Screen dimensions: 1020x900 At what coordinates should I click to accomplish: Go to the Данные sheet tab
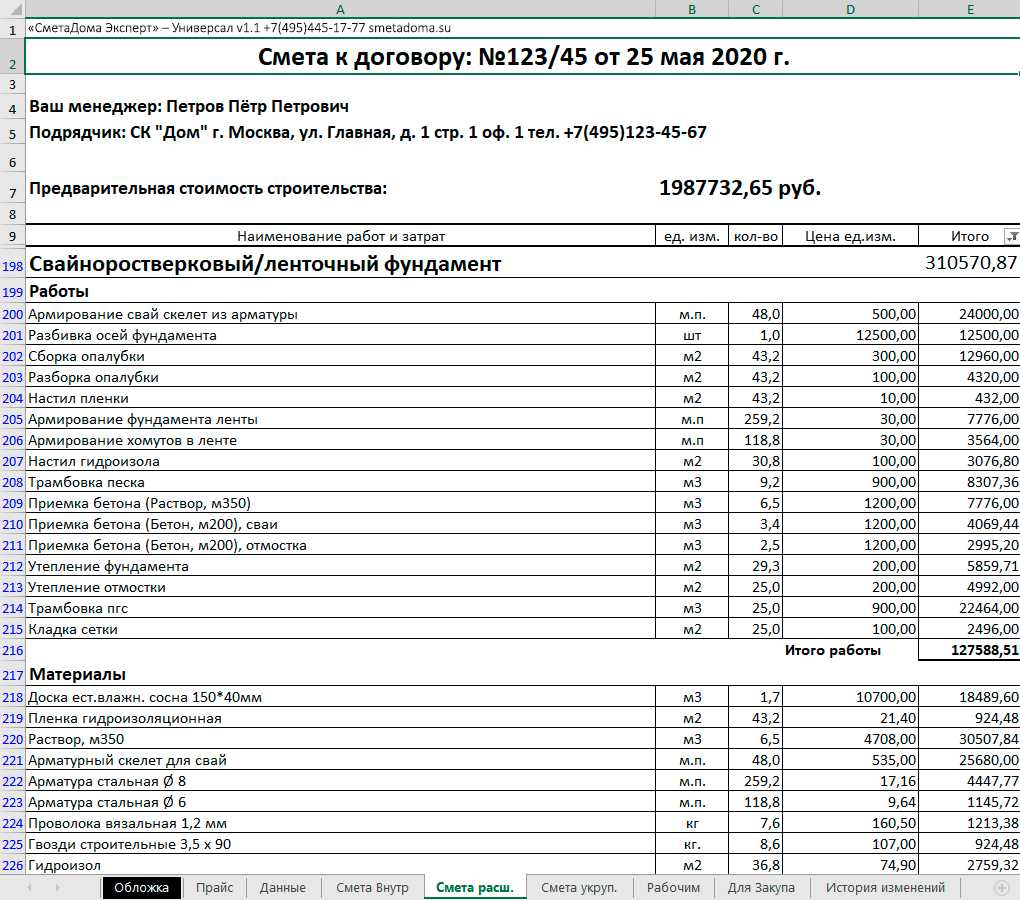point(283,887)
